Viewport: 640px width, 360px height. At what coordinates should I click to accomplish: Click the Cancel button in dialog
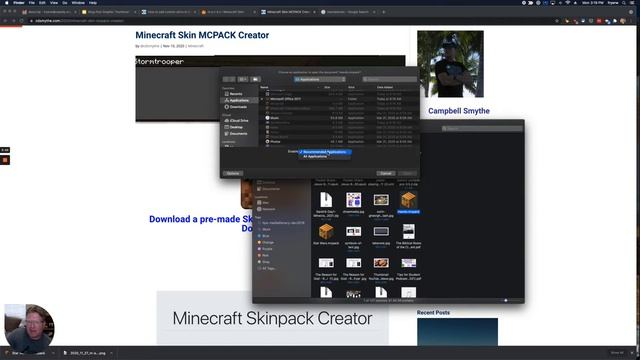click(386, 173)
